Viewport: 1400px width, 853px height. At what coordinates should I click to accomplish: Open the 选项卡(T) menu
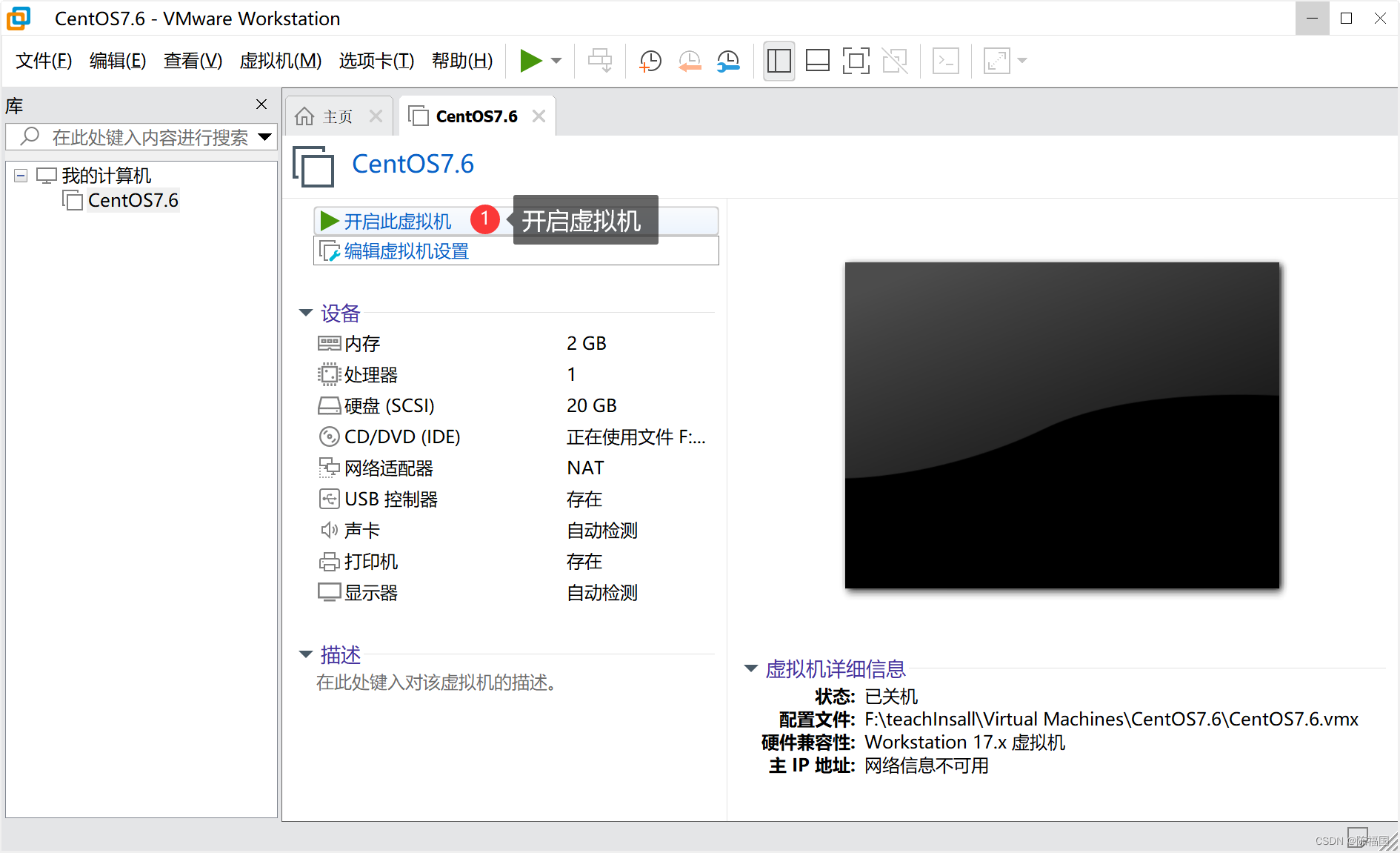click(376, 61)
